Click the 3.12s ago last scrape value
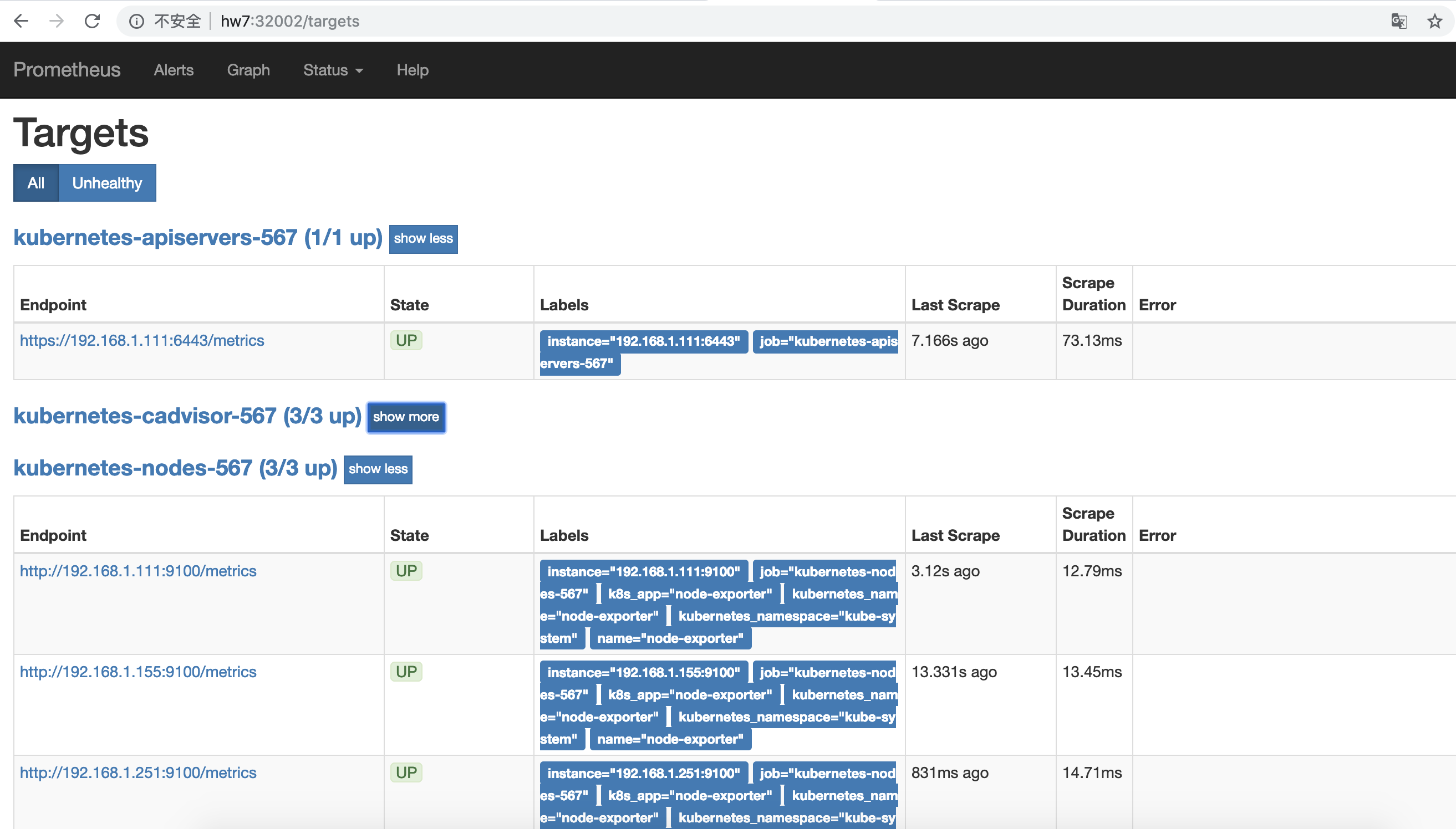1456x829 pixels. [945, 571]
